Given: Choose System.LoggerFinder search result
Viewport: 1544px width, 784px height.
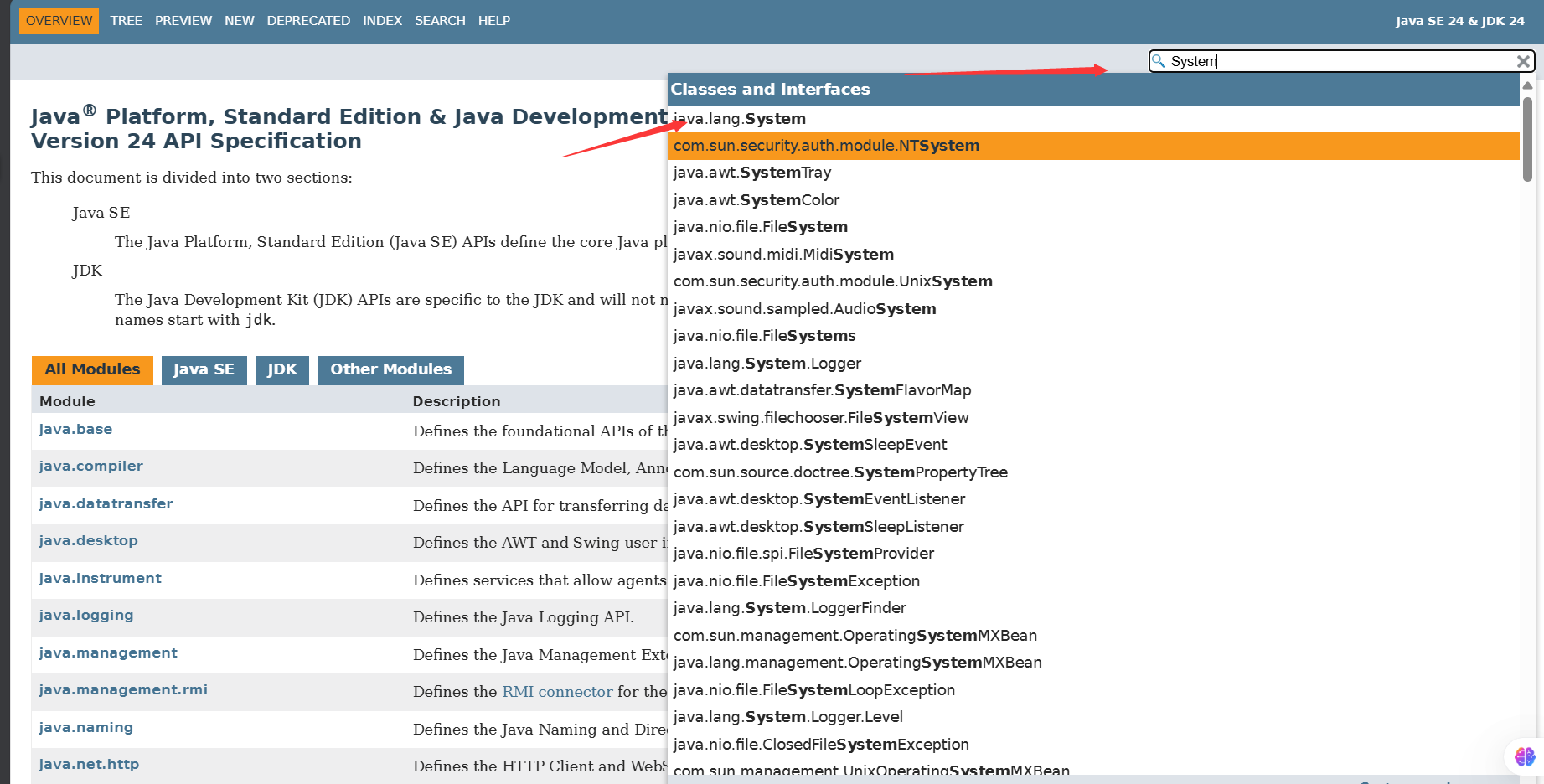Looking at the screenshot, I should (x=1093, y=608).
